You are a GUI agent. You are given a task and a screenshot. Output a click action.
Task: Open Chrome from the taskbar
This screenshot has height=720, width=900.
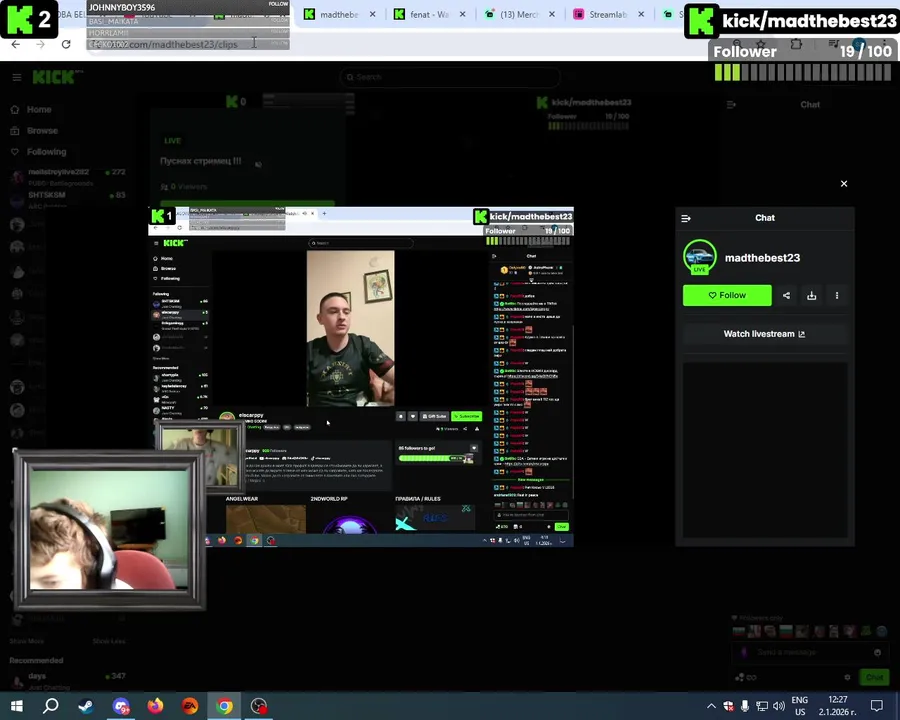[x=224, y=706]
